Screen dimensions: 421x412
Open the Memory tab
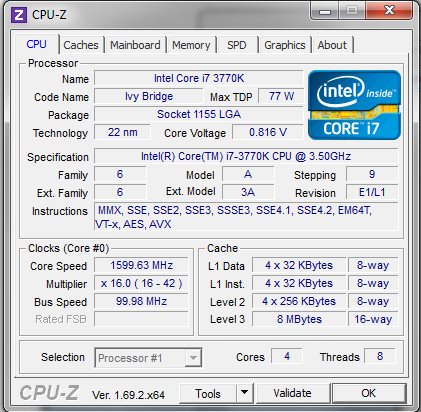click(191, 45)
